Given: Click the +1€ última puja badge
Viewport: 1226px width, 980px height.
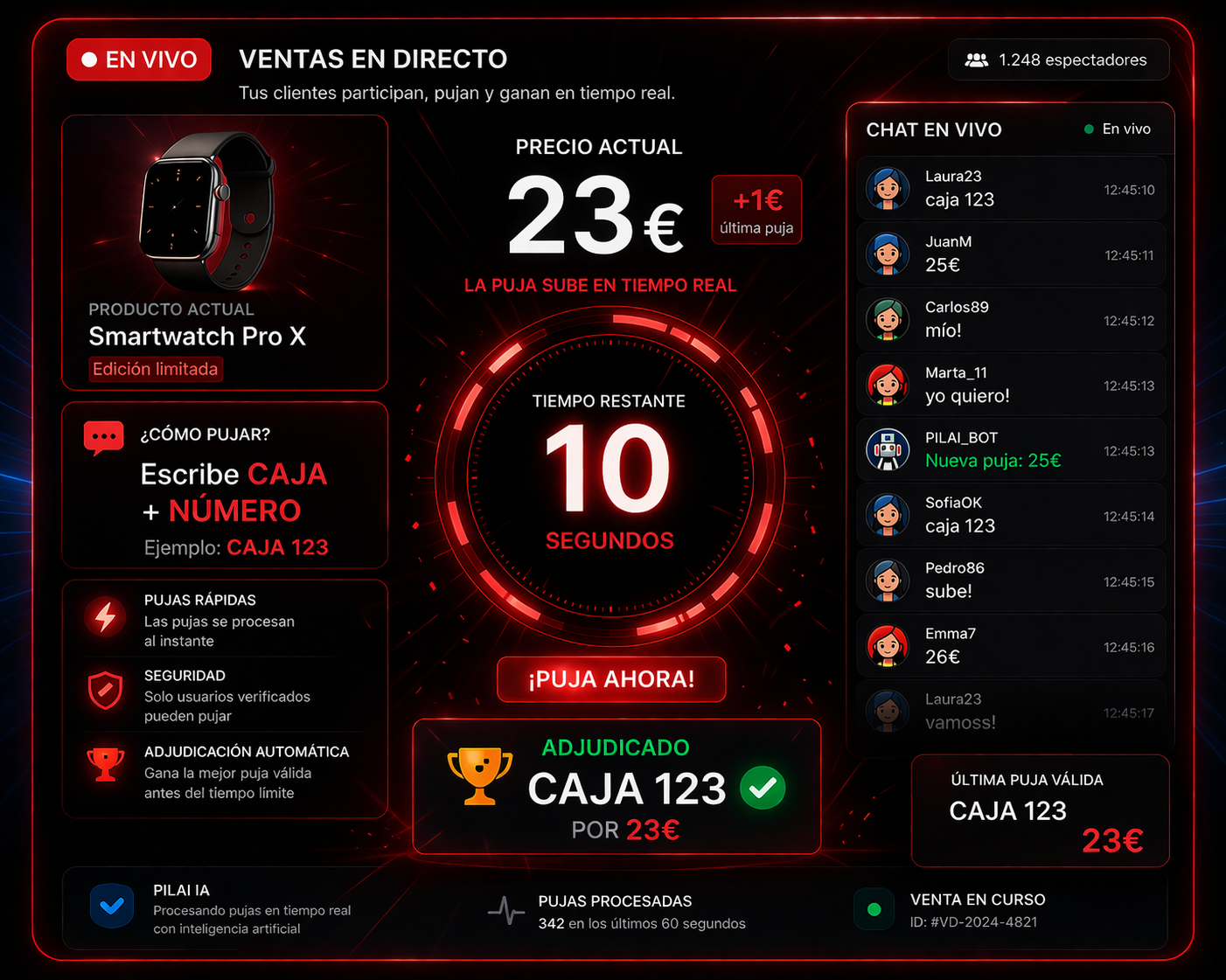Looking at the screenshot, I should click(756, 210).
